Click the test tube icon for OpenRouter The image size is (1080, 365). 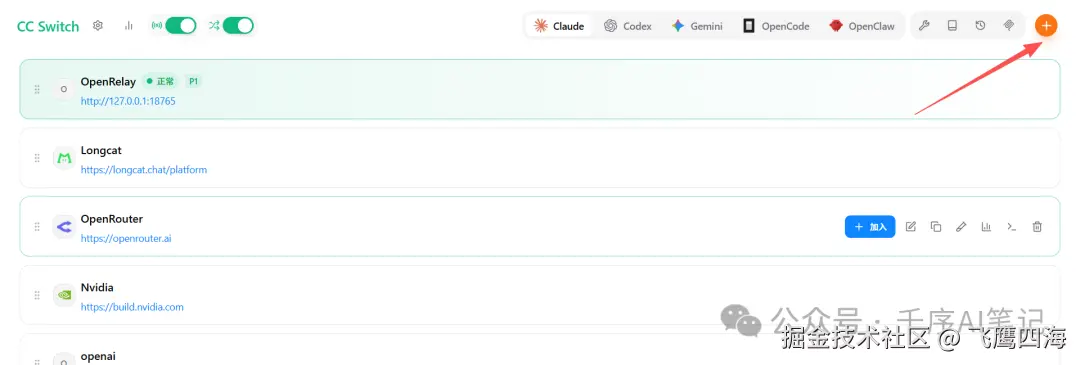961,227
